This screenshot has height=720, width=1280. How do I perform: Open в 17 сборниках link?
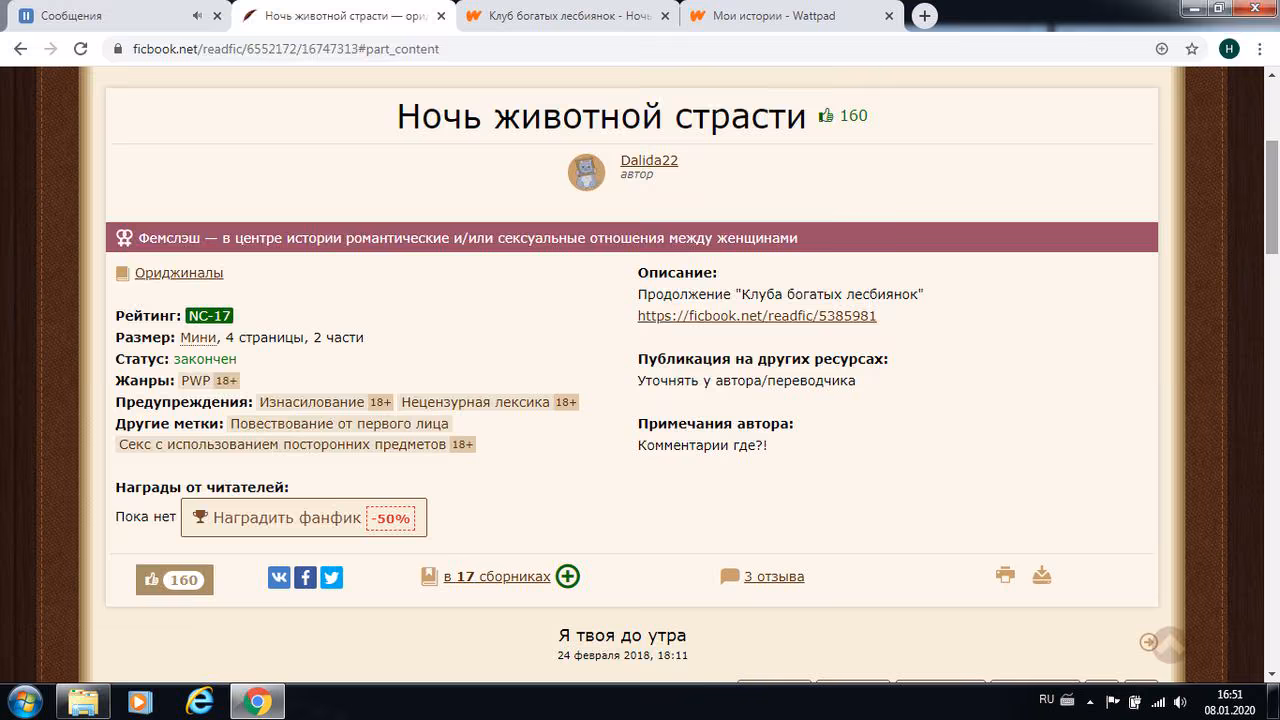coord(497,577)
